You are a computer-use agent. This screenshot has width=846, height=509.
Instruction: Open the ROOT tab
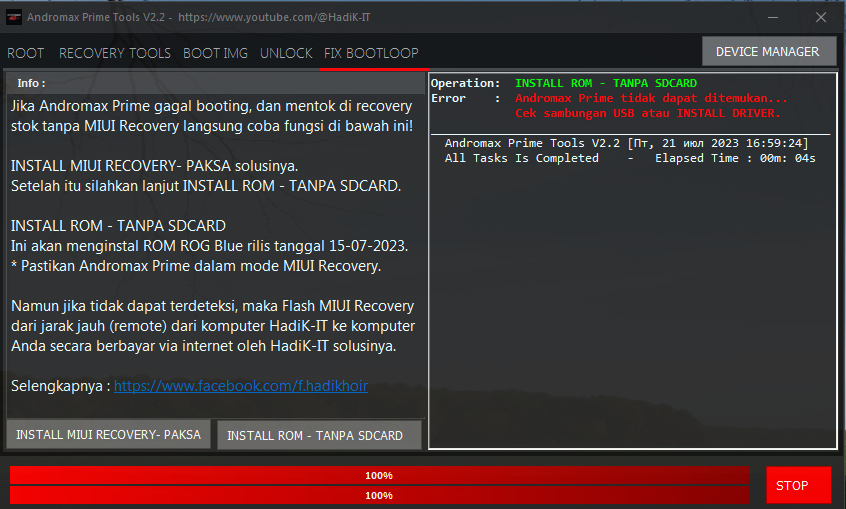coord(25,53)
